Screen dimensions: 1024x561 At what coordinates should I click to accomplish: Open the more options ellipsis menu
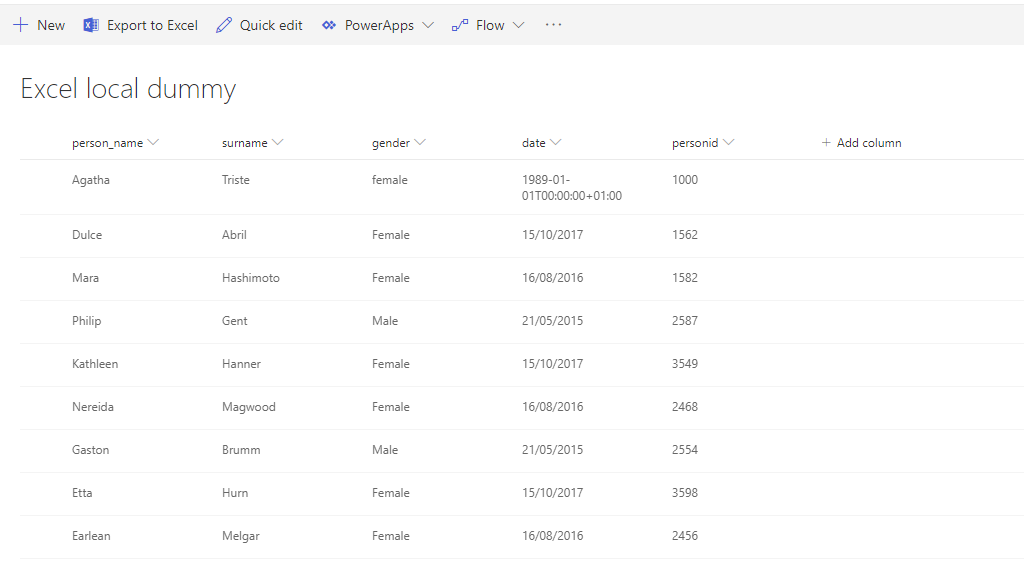click(x=553, y=25)
